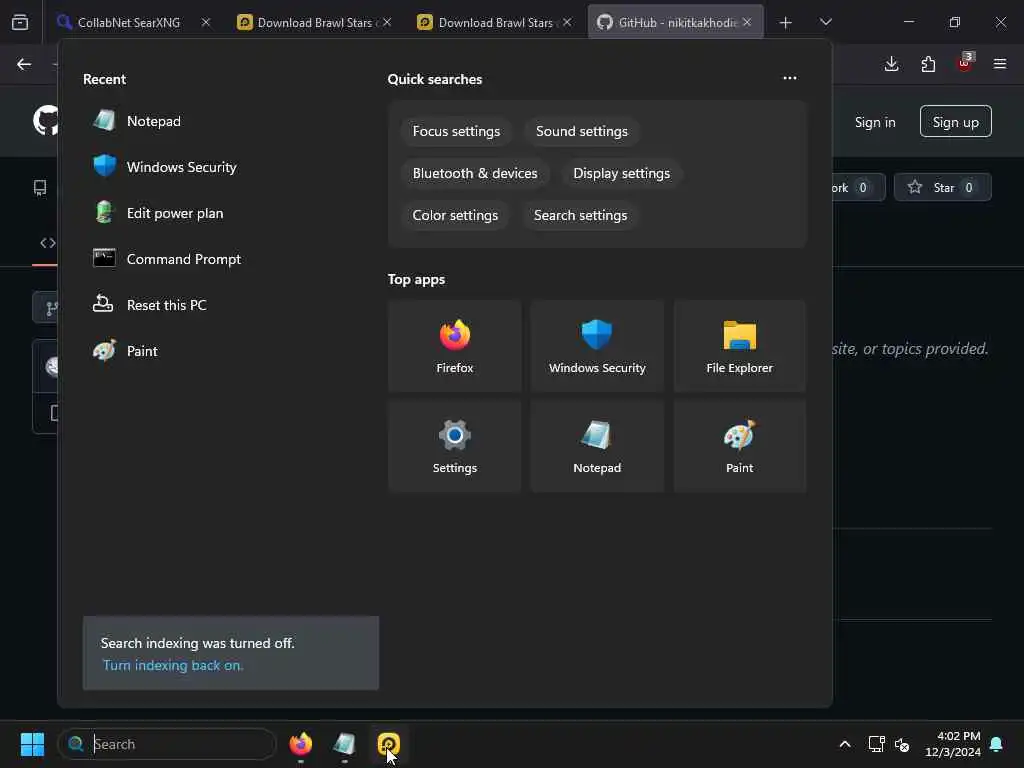
Task: Star the GitHub repository
Action: (x=942, y=187)
